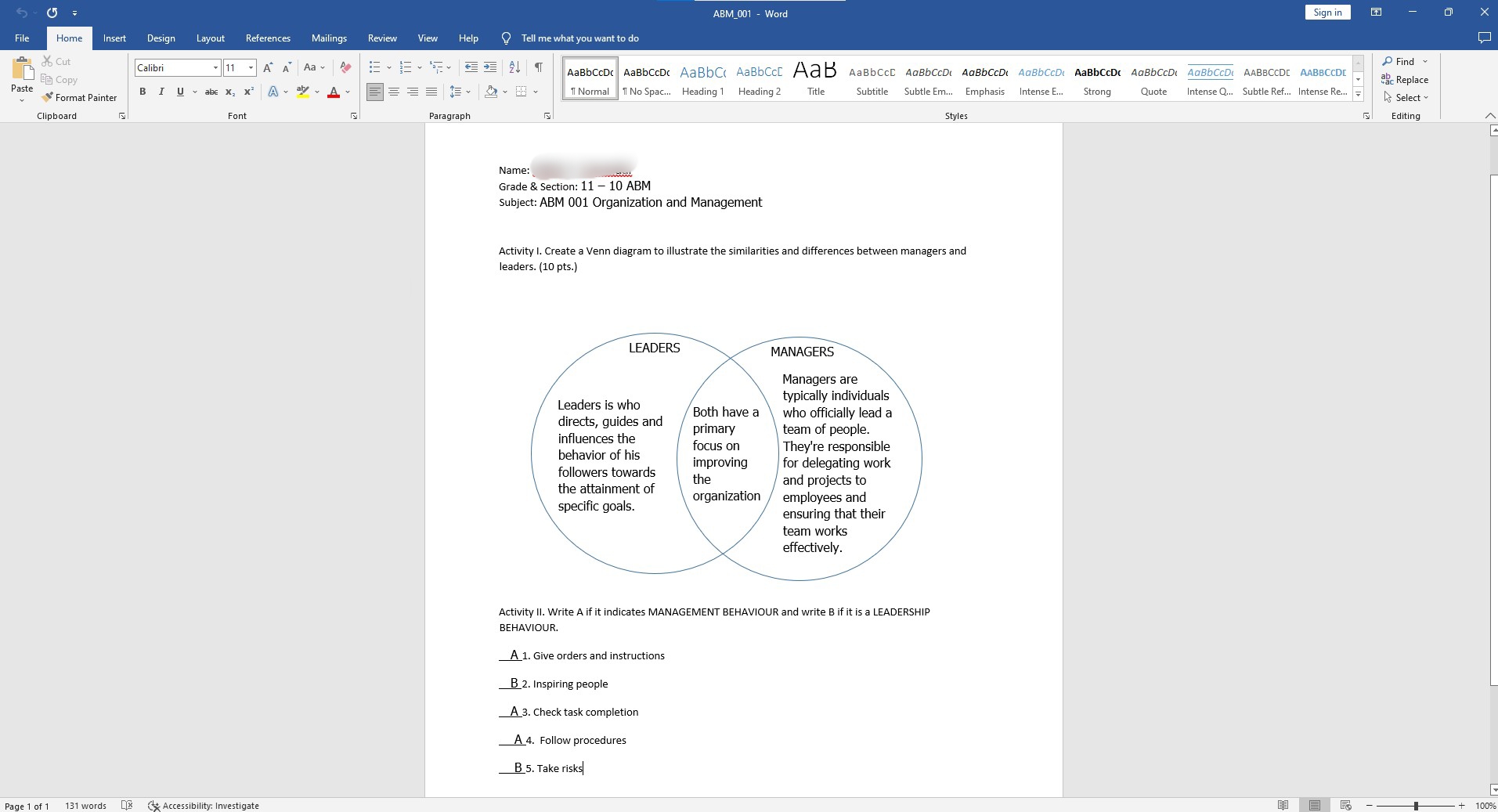Viewport: 1498px width, 812px height.
Task: Click the Sort A-Z icon
Action: point(514,67)
